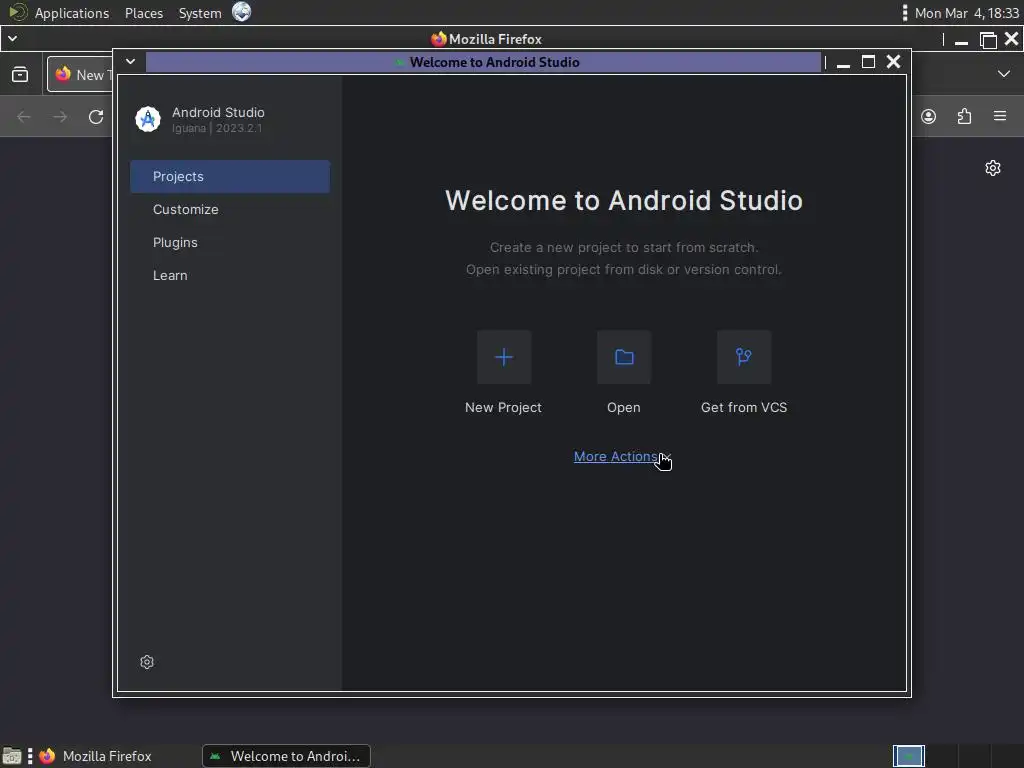This screenshot has height=768, width=1024.
Task: Click the Create a new project description text
Action: point(624,248)
